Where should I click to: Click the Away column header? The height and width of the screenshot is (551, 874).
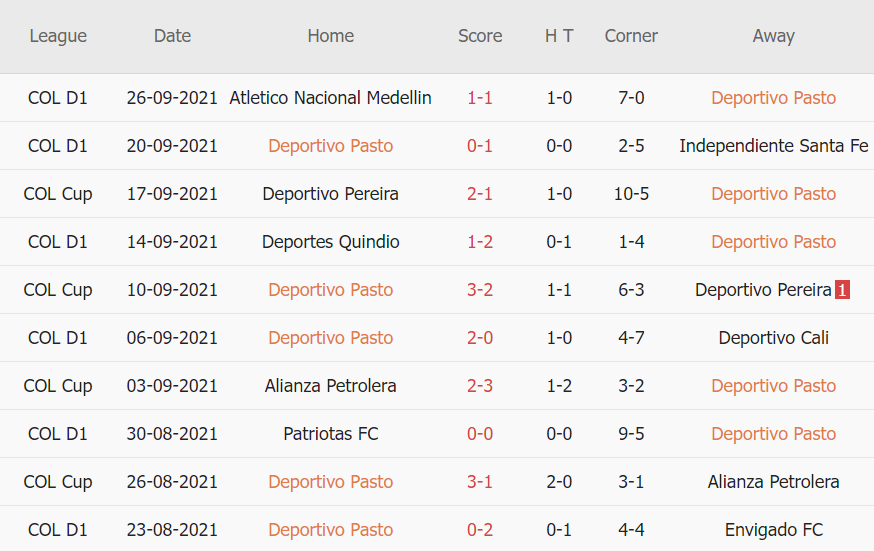[773, 36]
